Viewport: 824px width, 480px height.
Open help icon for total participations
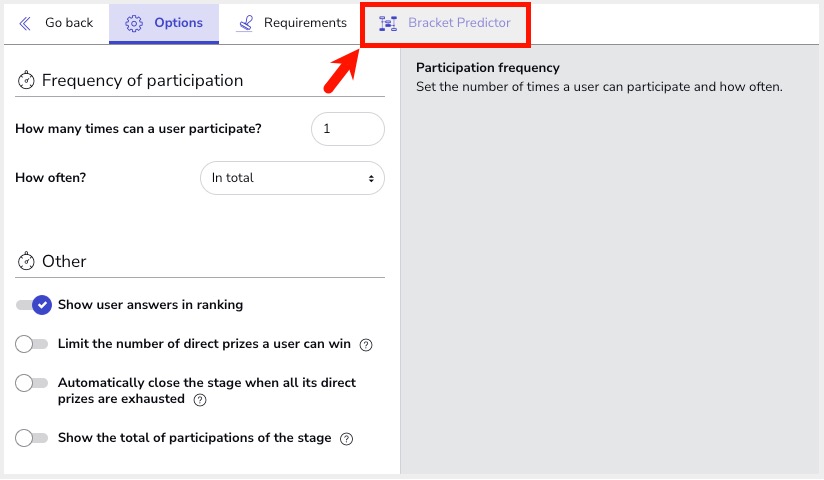click(346, 439)
